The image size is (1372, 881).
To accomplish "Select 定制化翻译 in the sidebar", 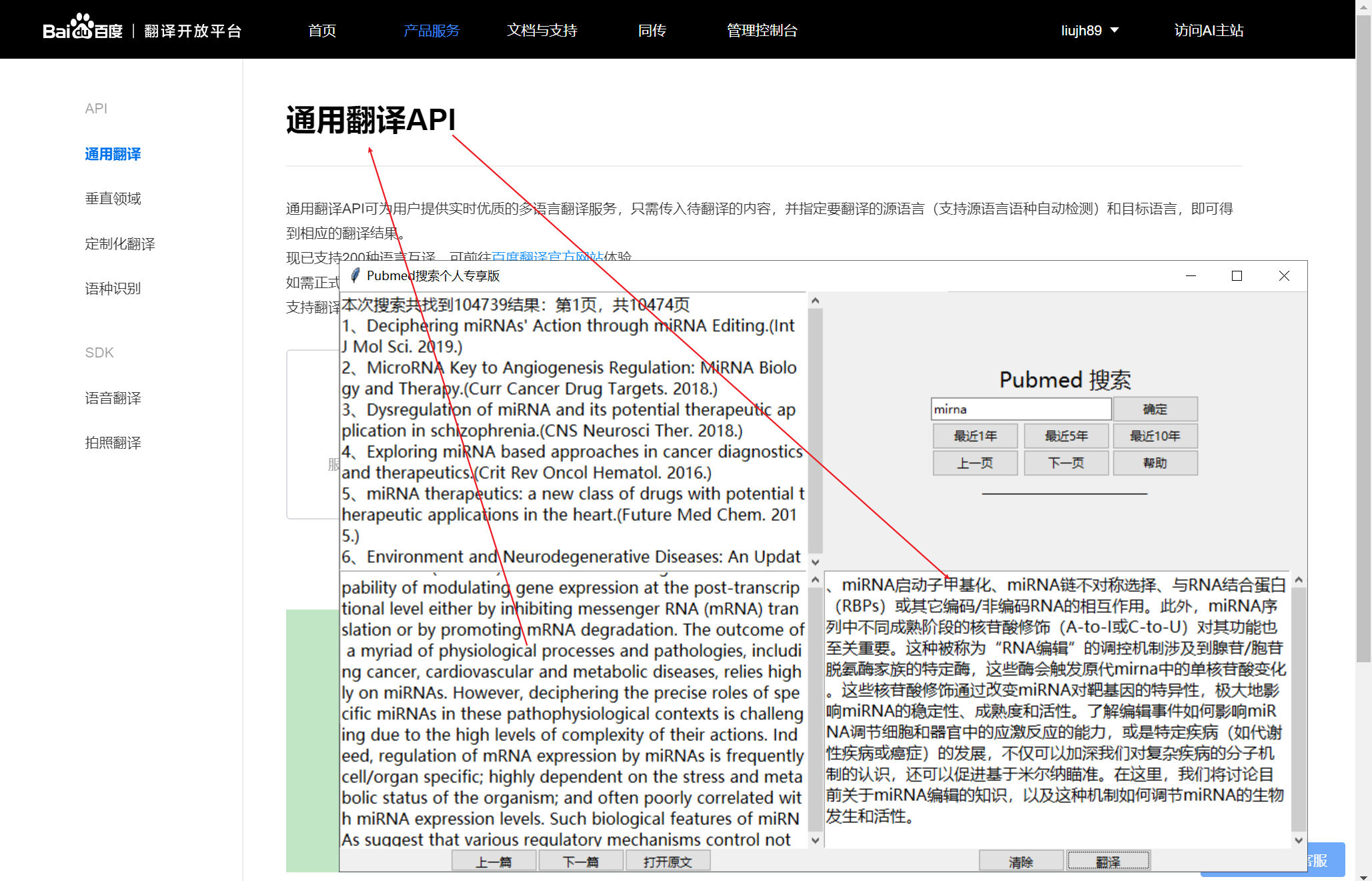I will (120, 243).
